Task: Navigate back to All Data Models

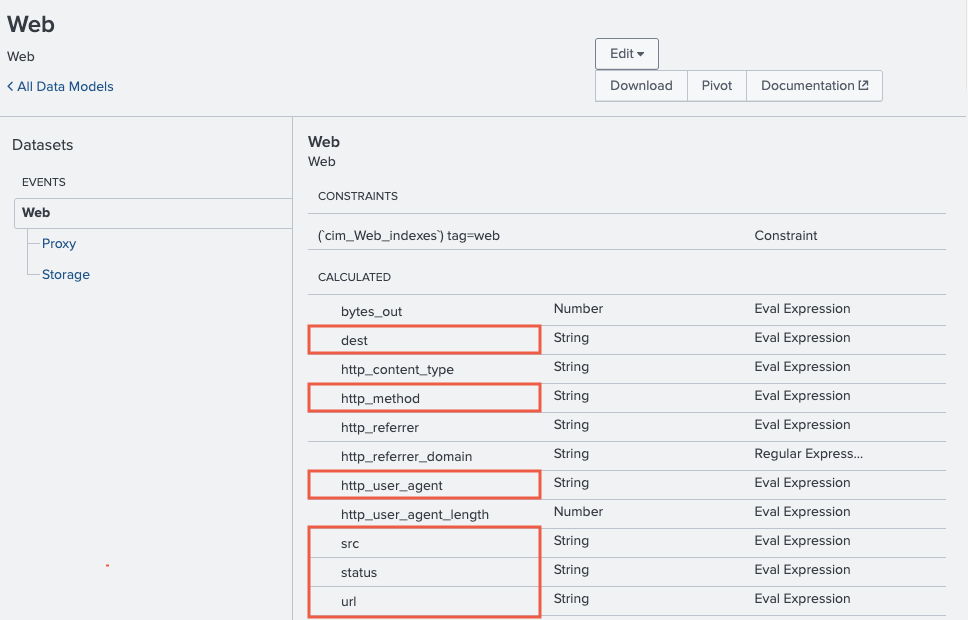Action: pyautogui.click(x=65, y=86)
